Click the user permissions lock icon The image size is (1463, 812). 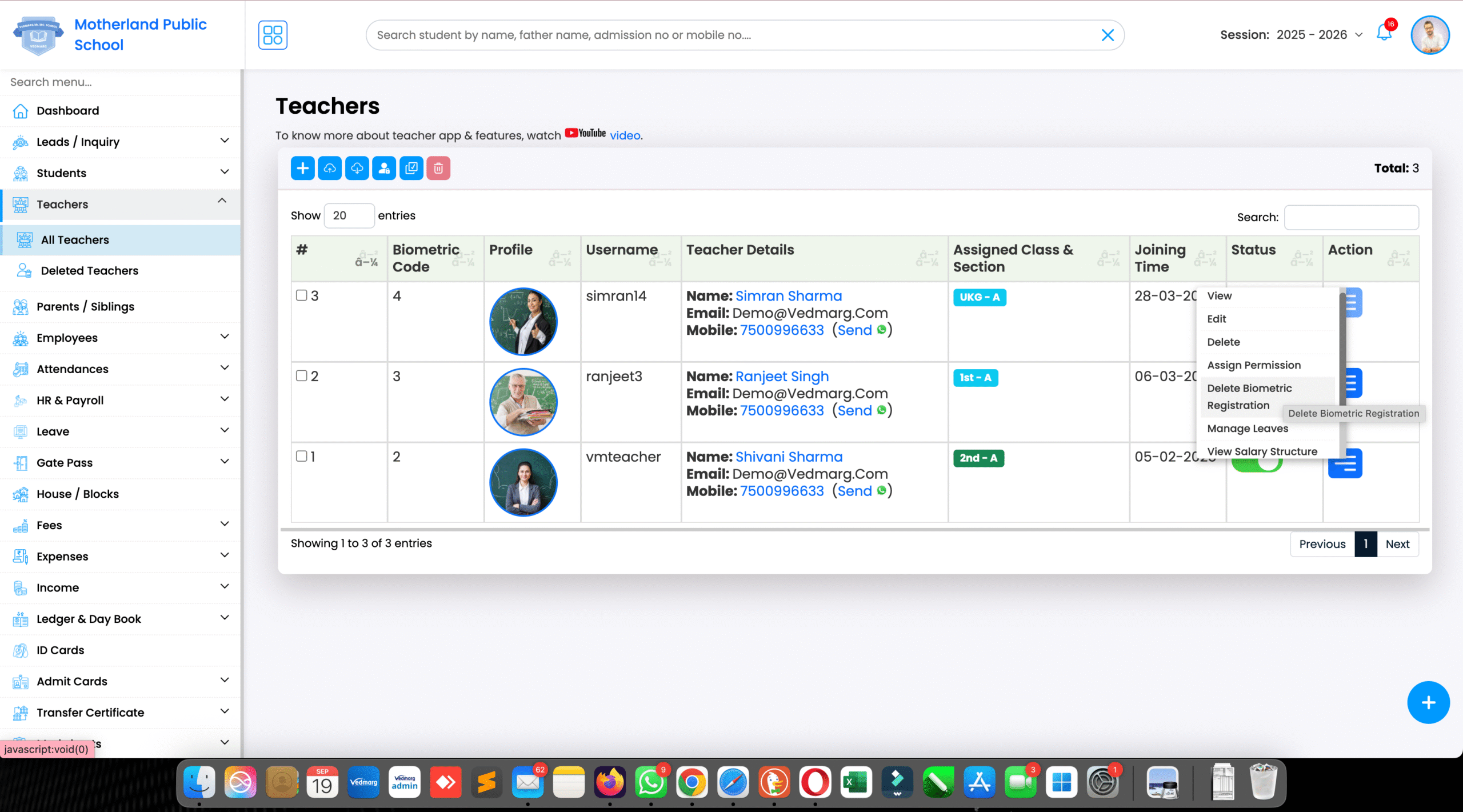coord(383,168)
